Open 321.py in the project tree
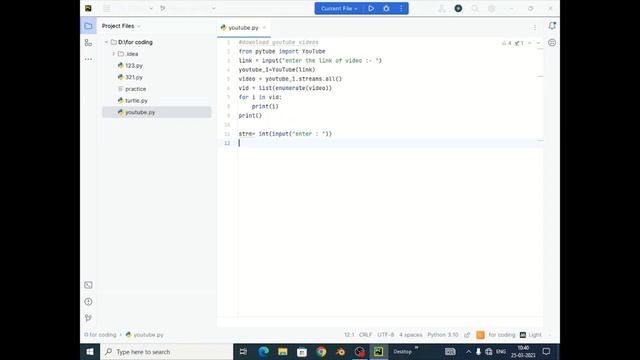This screenshot has width=640, height=360. [x=134, y=77]
